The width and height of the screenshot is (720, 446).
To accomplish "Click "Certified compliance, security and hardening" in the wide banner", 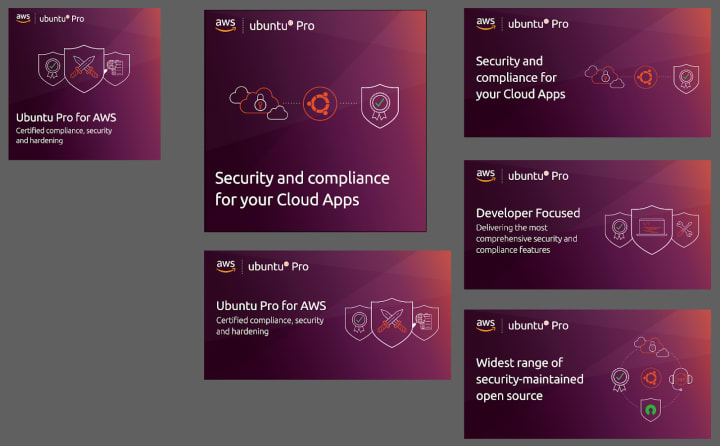I will tap(270, 326).
